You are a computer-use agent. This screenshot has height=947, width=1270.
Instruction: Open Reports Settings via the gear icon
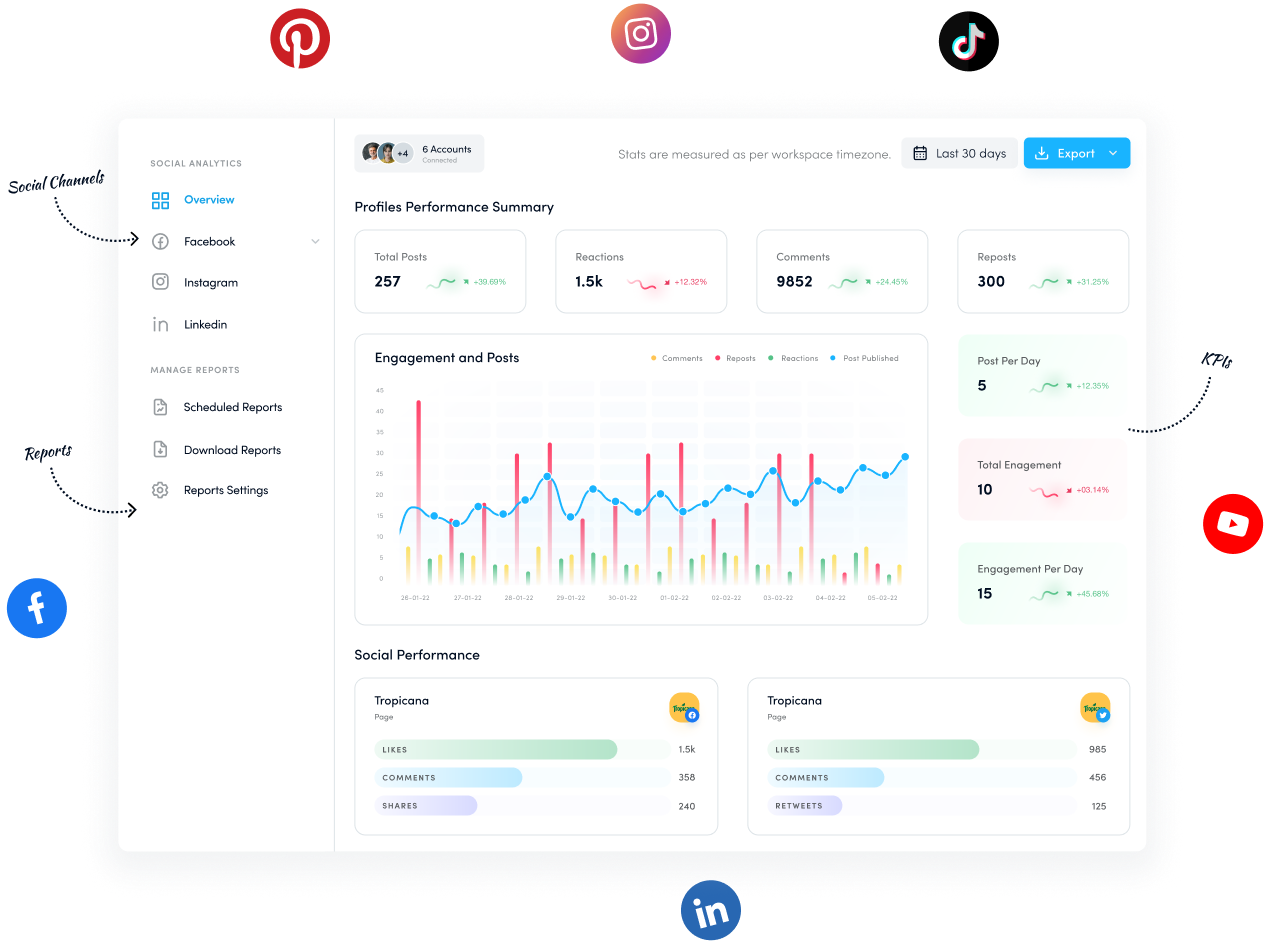click(x=160, y=490)
